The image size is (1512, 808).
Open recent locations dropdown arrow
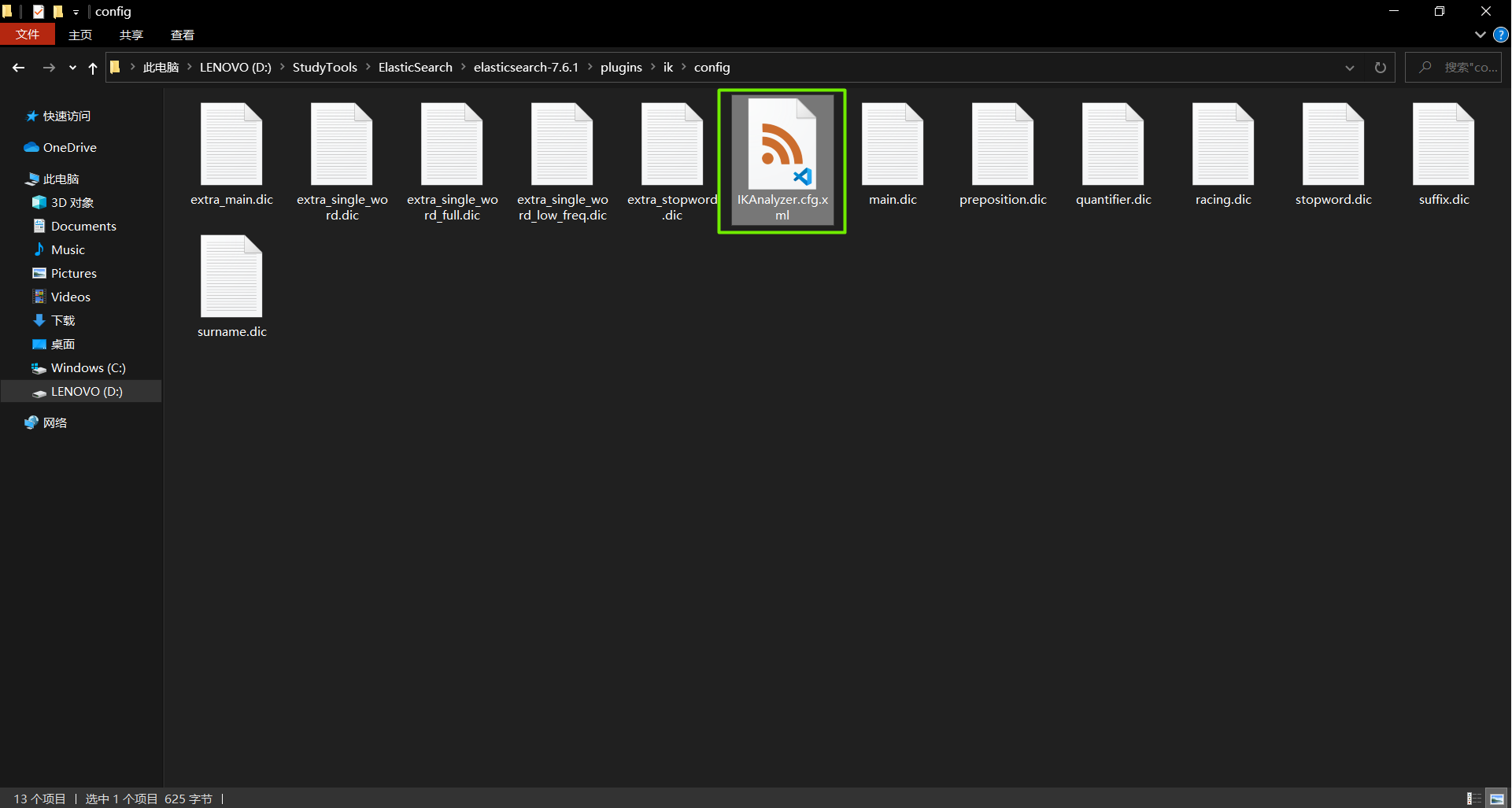coord(72,68)
